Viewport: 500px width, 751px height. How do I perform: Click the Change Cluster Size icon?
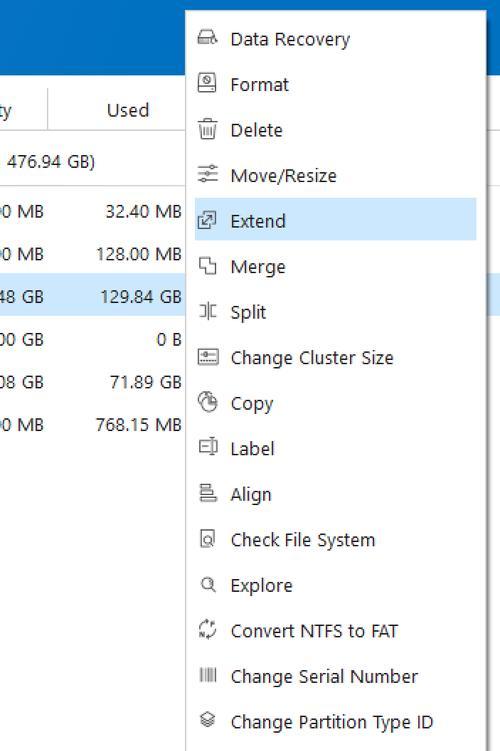pos(208,357)
